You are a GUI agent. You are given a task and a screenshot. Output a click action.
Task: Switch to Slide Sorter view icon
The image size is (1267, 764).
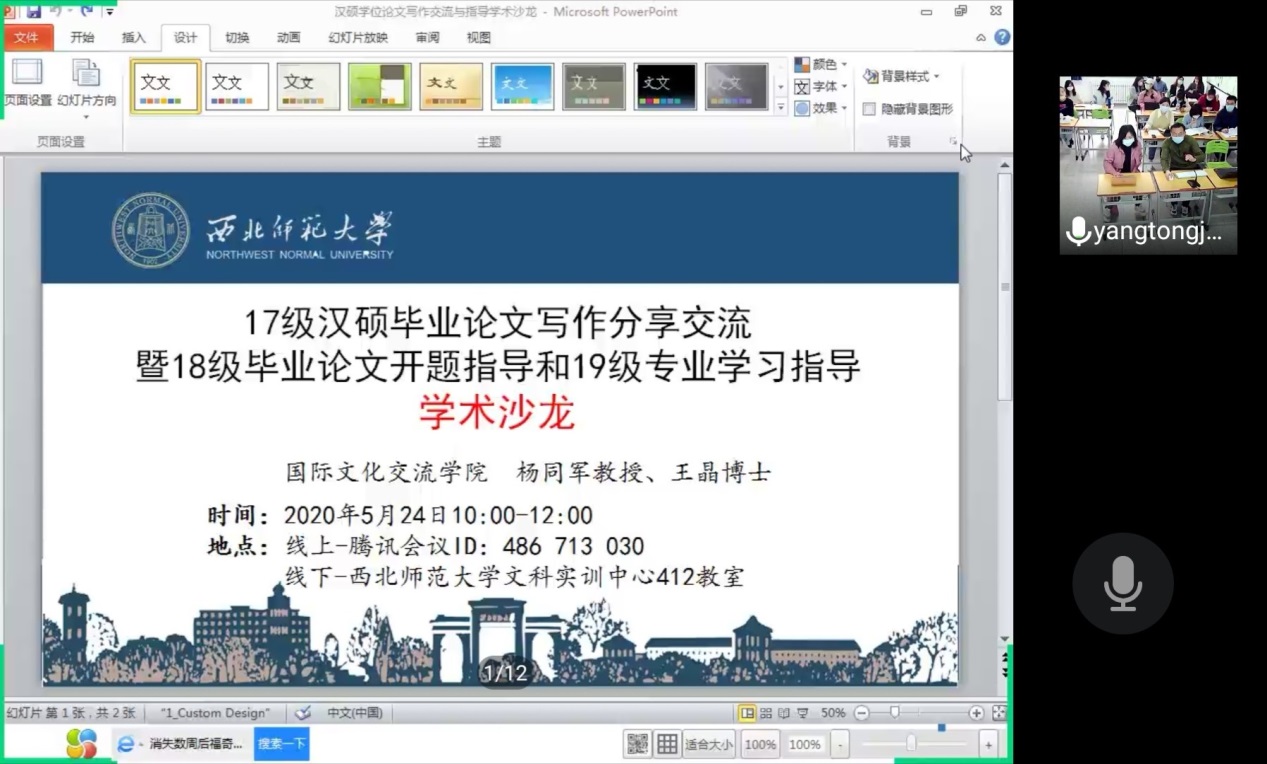pyautogui.click(x=766, y=713)
